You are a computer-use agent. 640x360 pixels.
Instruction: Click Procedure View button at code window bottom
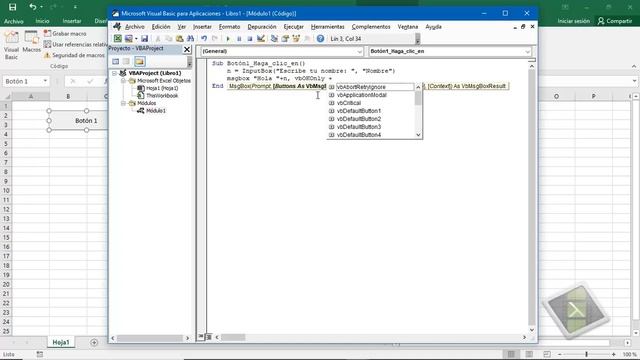pyautogui.click(x=201, y=337)
